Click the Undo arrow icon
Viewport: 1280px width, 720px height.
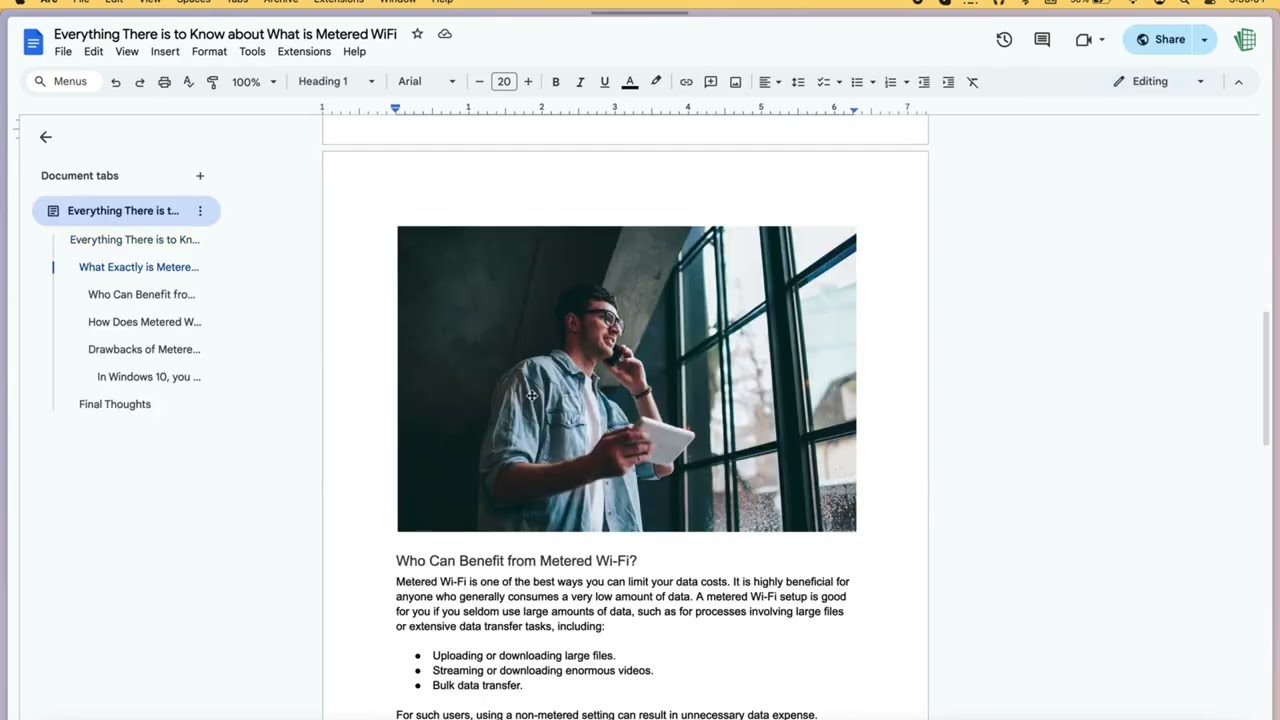click(x=116, y=82)
